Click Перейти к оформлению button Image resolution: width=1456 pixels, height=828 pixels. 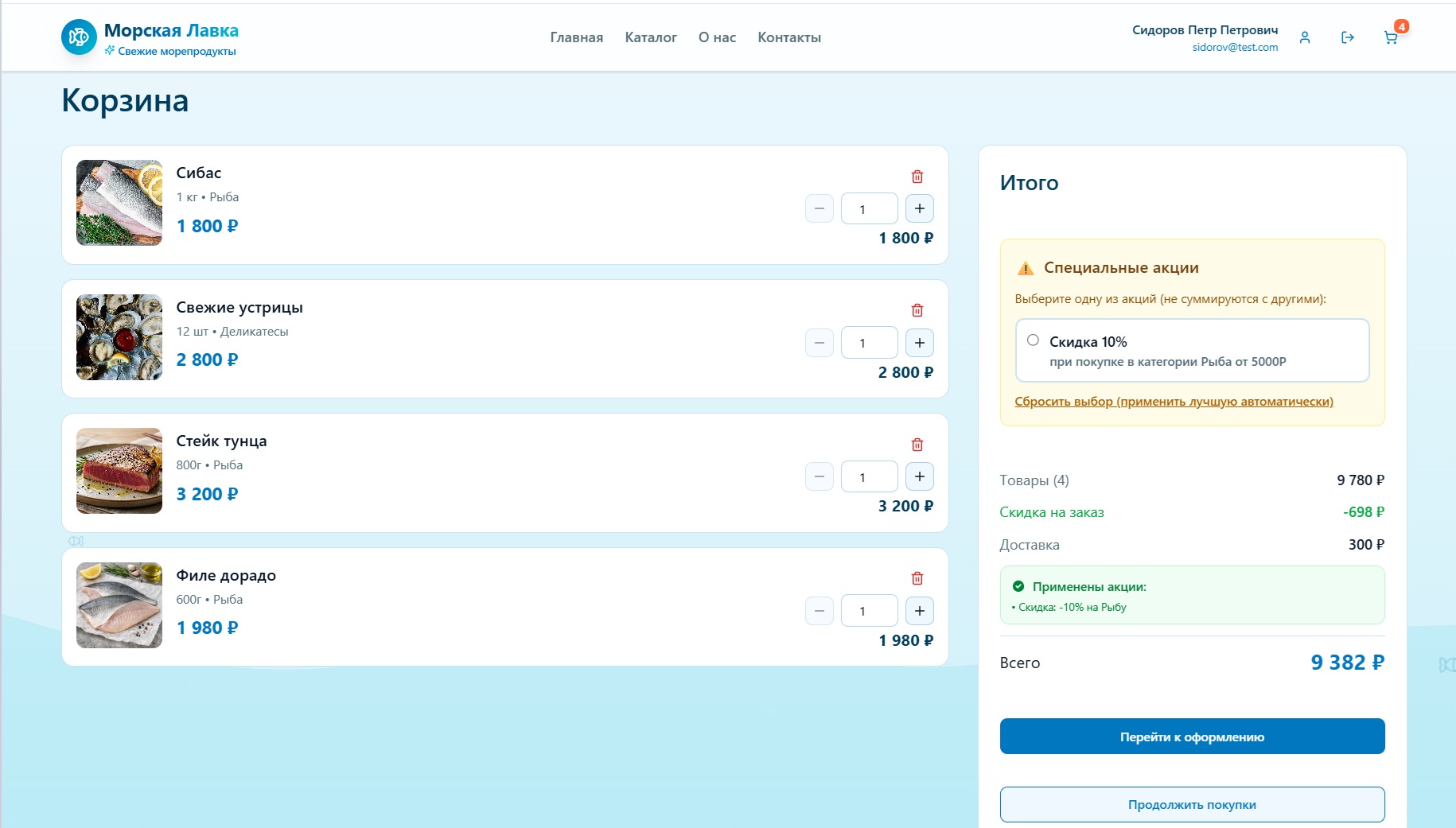click(1192, 737)
